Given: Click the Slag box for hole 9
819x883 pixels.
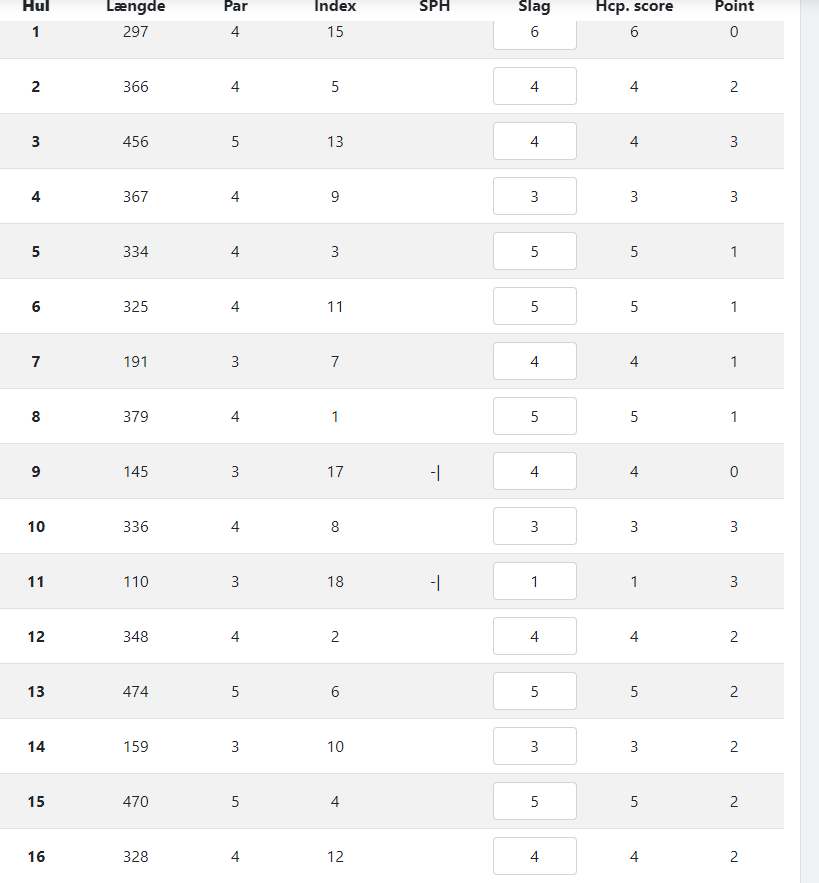Looking at the screenshot, I should [535, 471].
